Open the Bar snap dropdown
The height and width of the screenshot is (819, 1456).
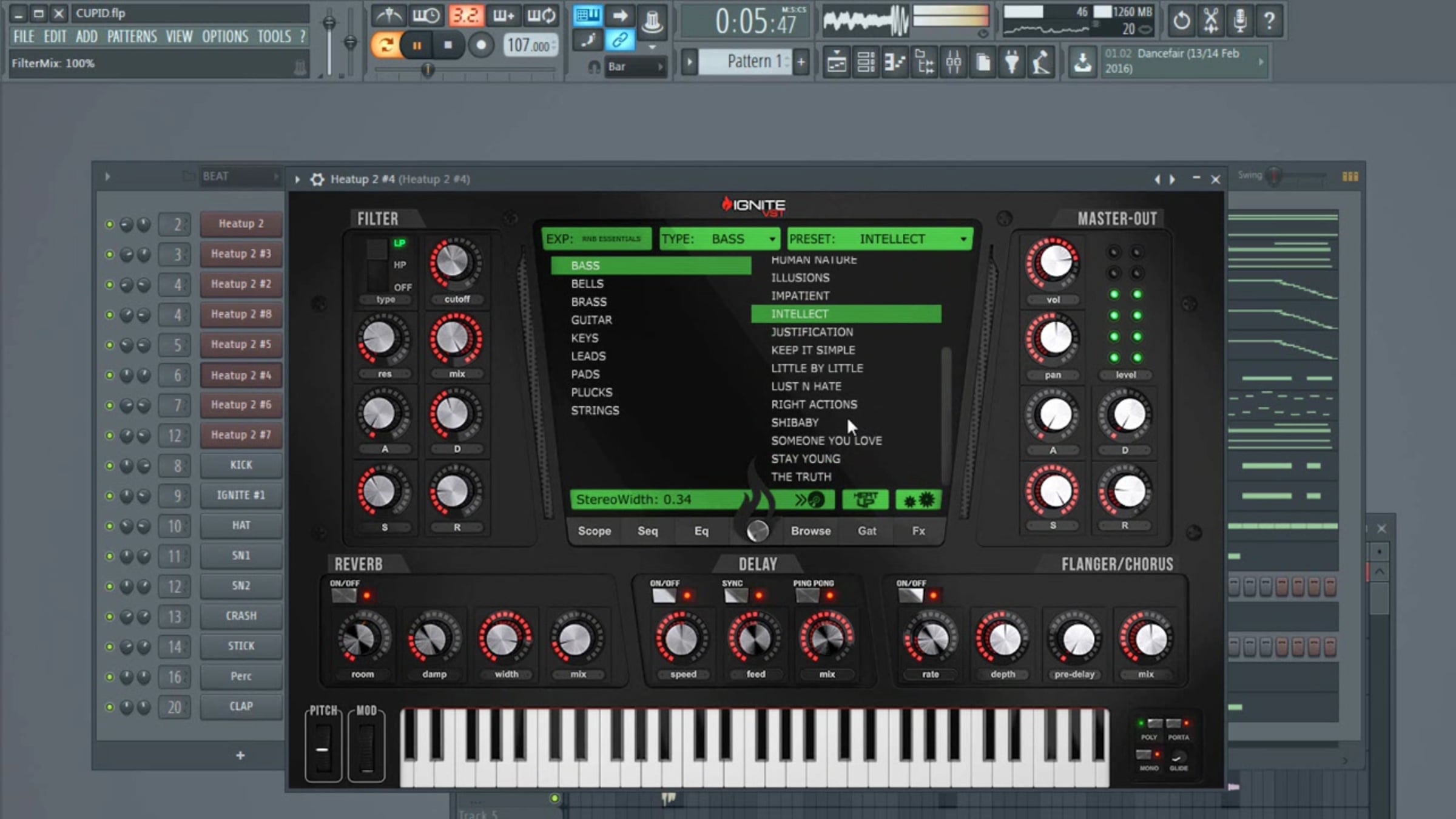[x=635, y=67]
